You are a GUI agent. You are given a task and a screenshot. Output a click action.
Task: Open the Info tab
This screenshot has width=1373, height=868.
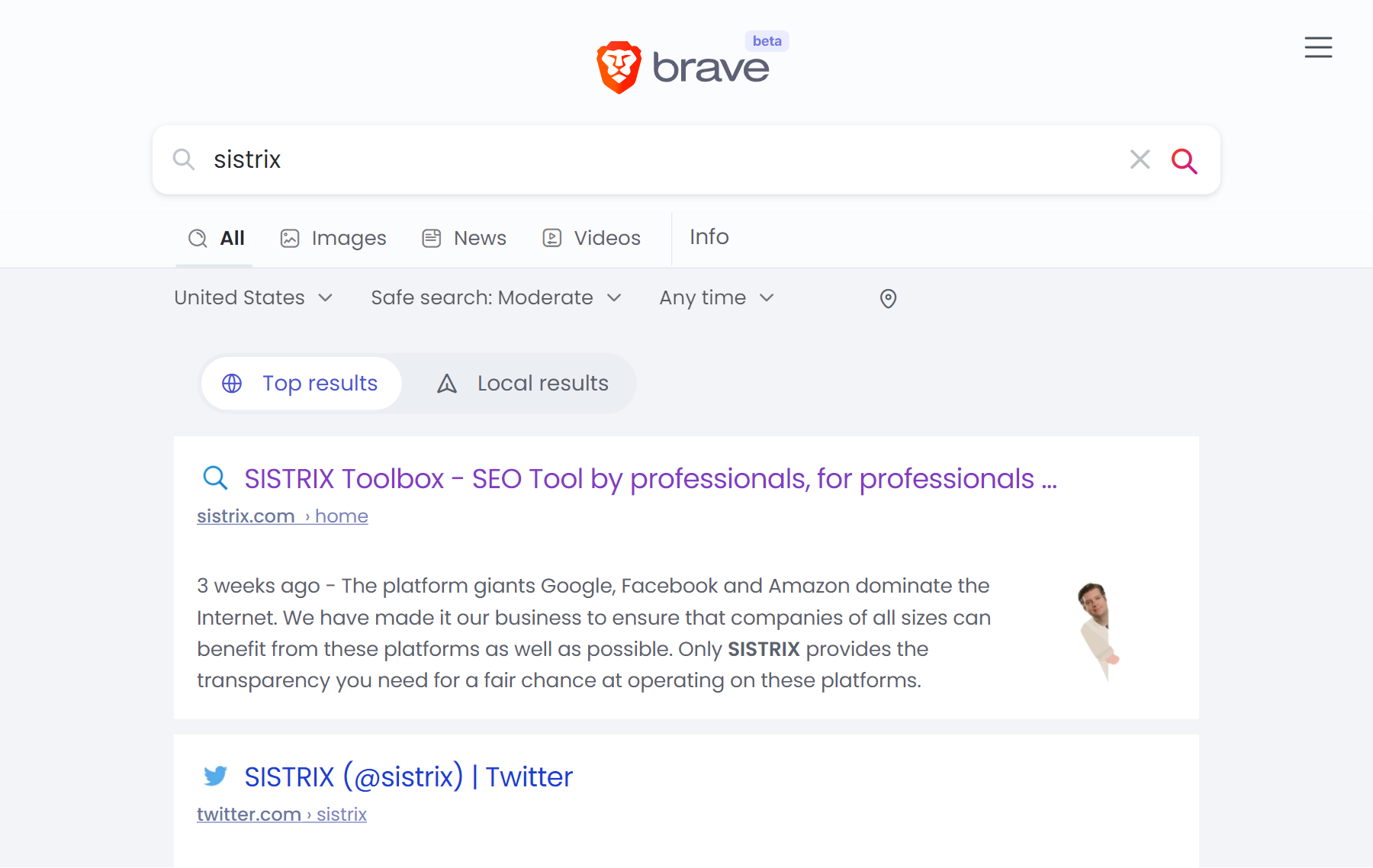(709, 236)
